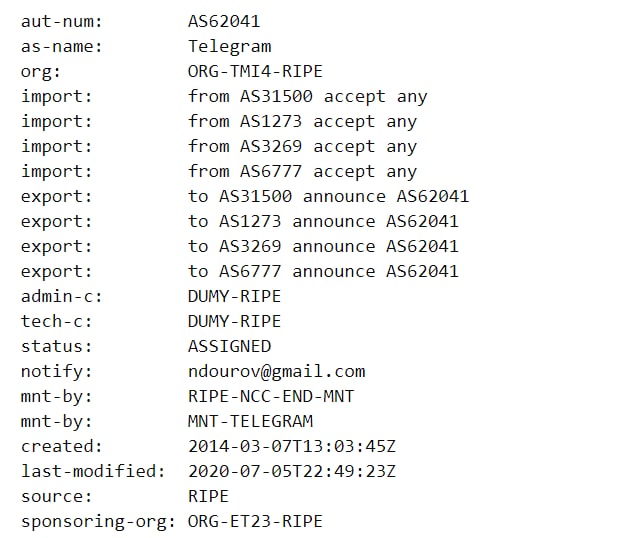Open the RIPE-NCC-END-MNT maintainer entry
Image resolution: width=634 pixels, height=538 pixels.
point(271,396)
